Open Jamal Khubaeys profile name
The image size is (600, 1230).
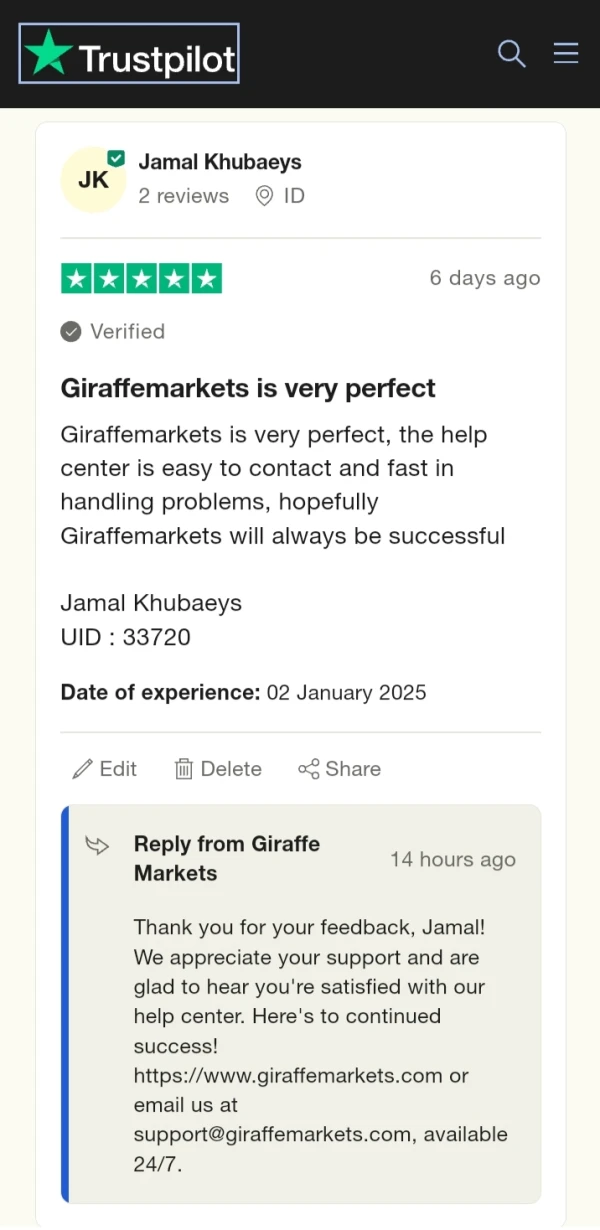click(x=219, y=162)
